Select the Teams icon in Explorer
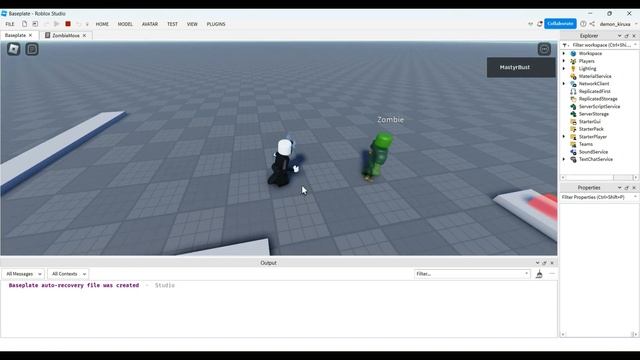The image size is (640, 360). pos(573,144)
